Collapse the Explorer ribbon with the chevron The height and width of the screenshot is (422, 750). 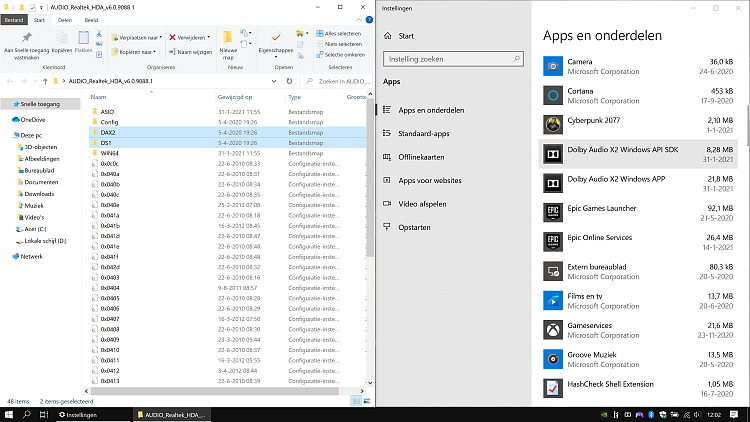(358, 20)
